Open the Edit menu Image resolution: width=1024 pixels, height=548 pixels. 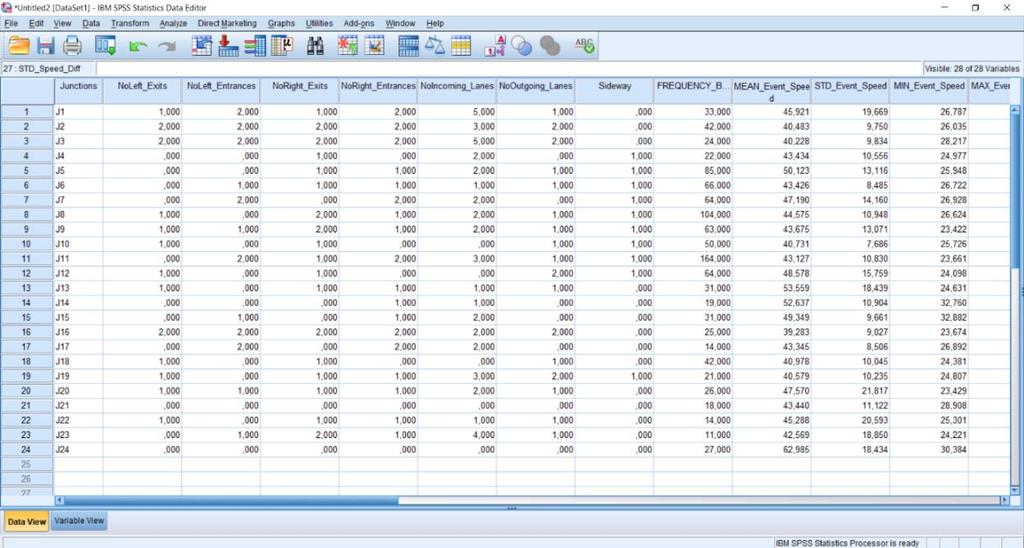pyautogui.click(x=36, y=24)
